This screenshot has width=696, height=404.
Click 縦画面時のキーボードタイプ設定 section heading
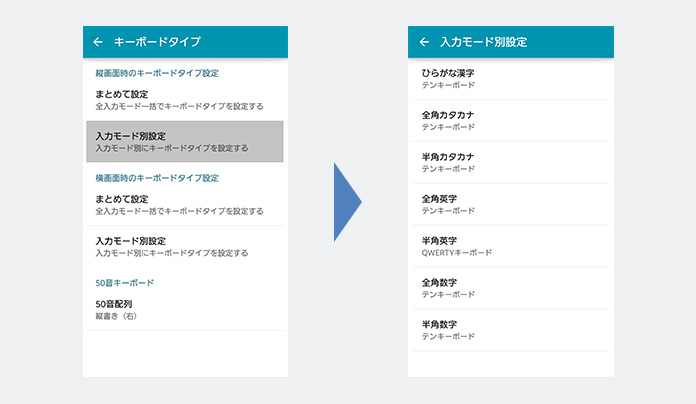click(157, 73)
